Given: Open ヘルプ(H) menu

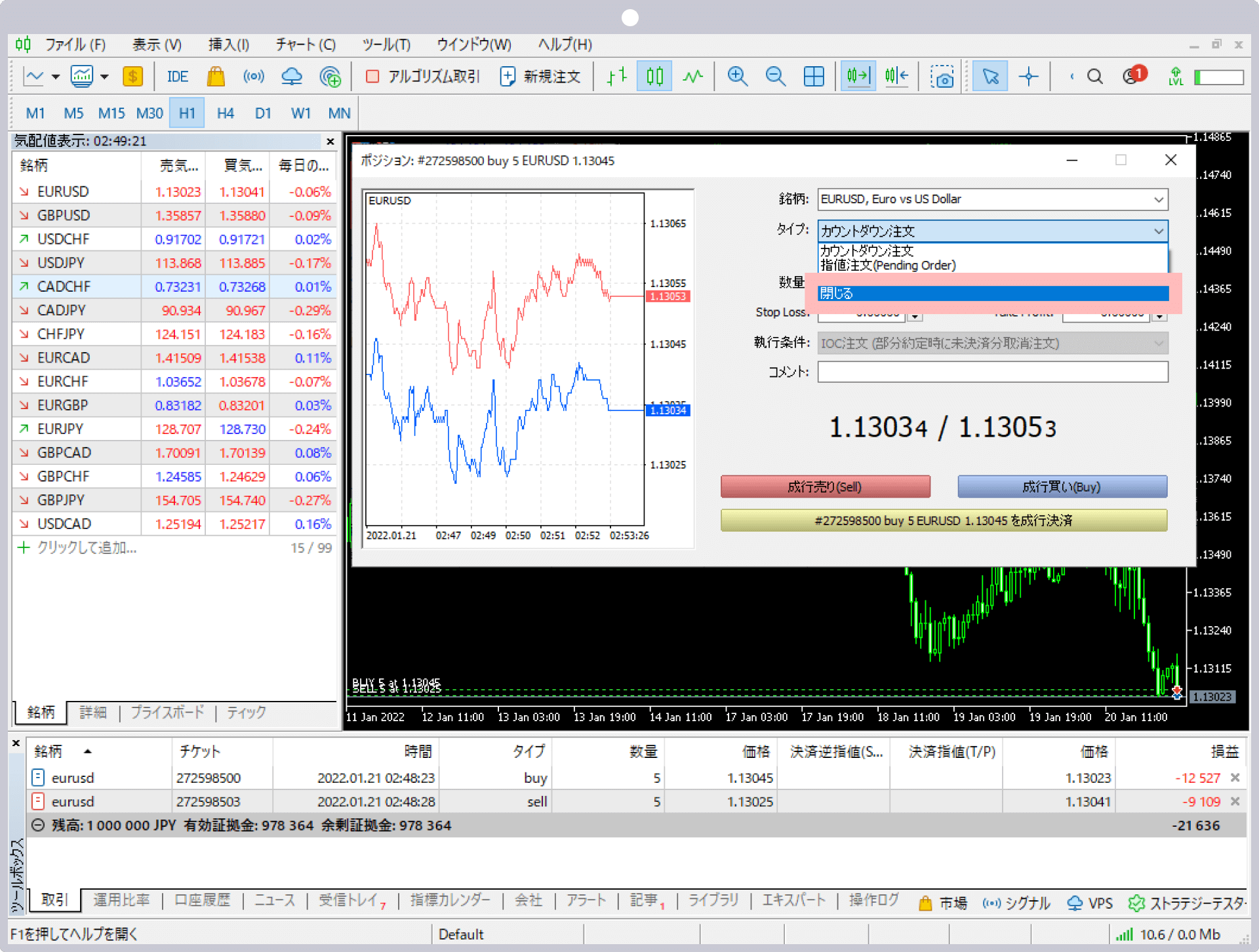Looking at the screenshot, I should click(x=565, y=45).
